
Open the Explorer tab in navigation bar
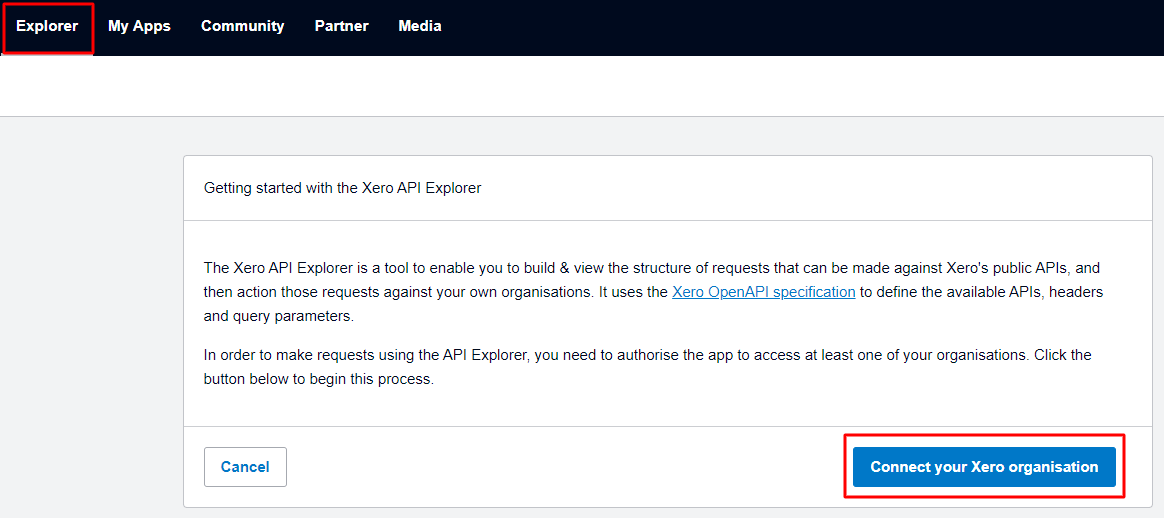[47, 27]
